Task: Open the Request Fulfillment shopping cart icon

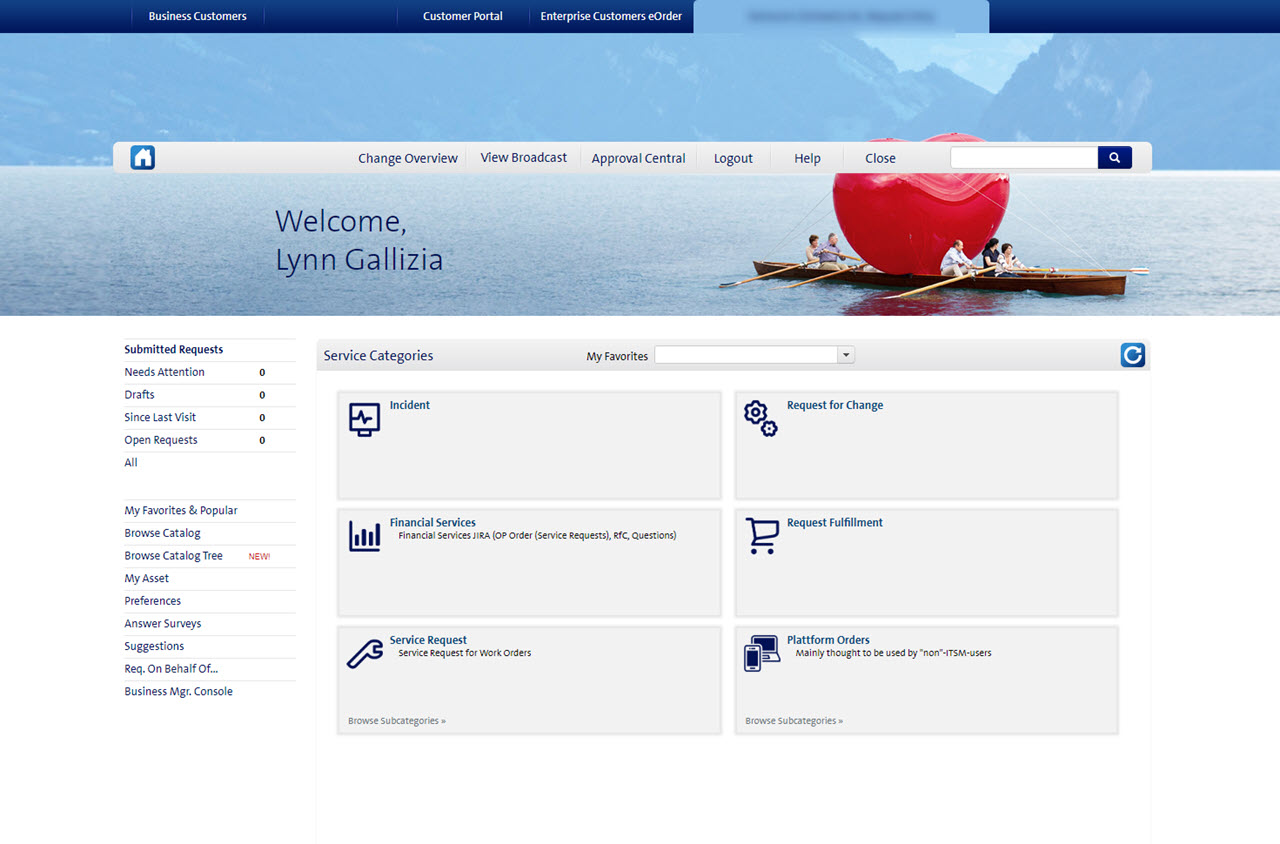Action: click(x=761, y=536)
